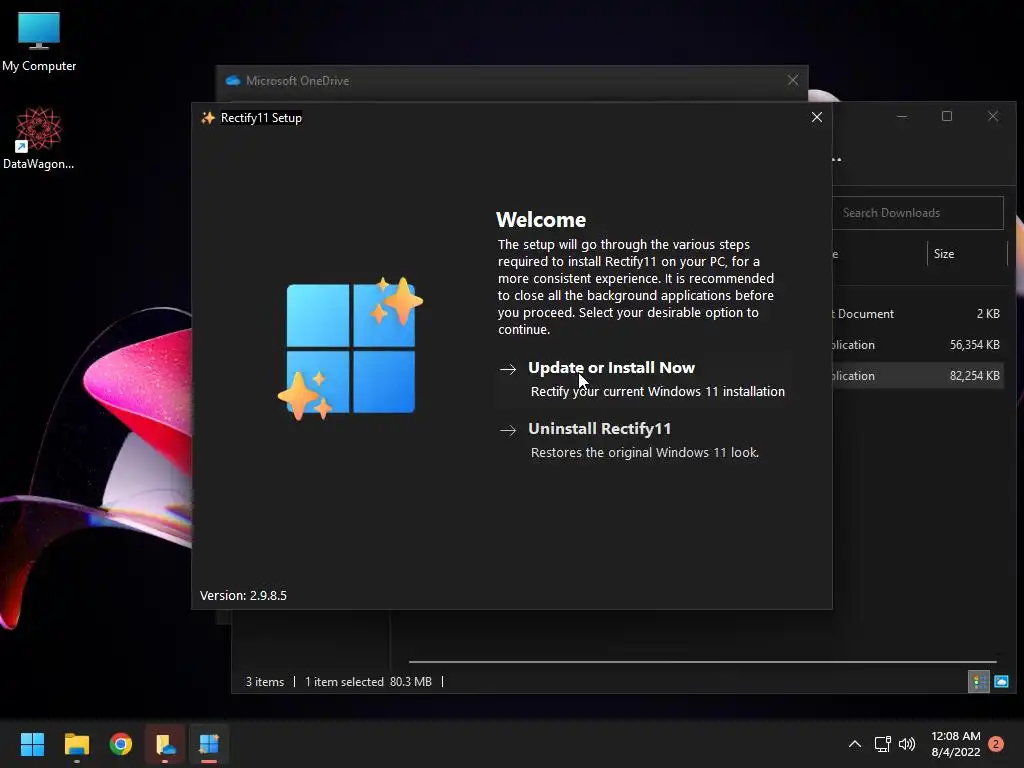Select the 82,254 KB application row
This screenshot has width=1024, height=768.
point(918,376)
